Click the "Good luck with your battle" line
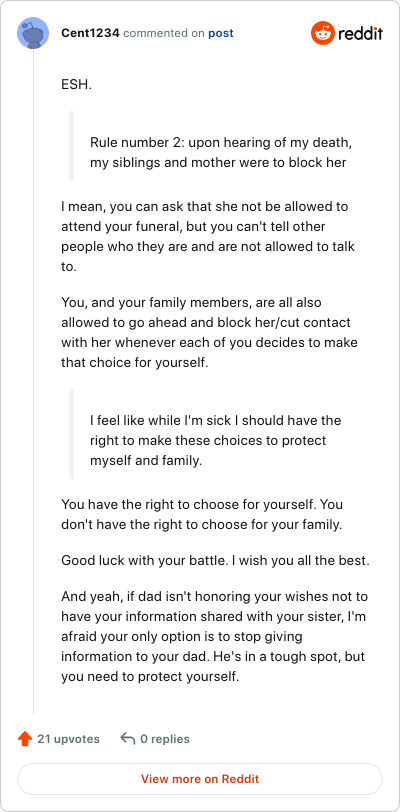The width and height of the screenshot is (400, 812). coord(215,560)
